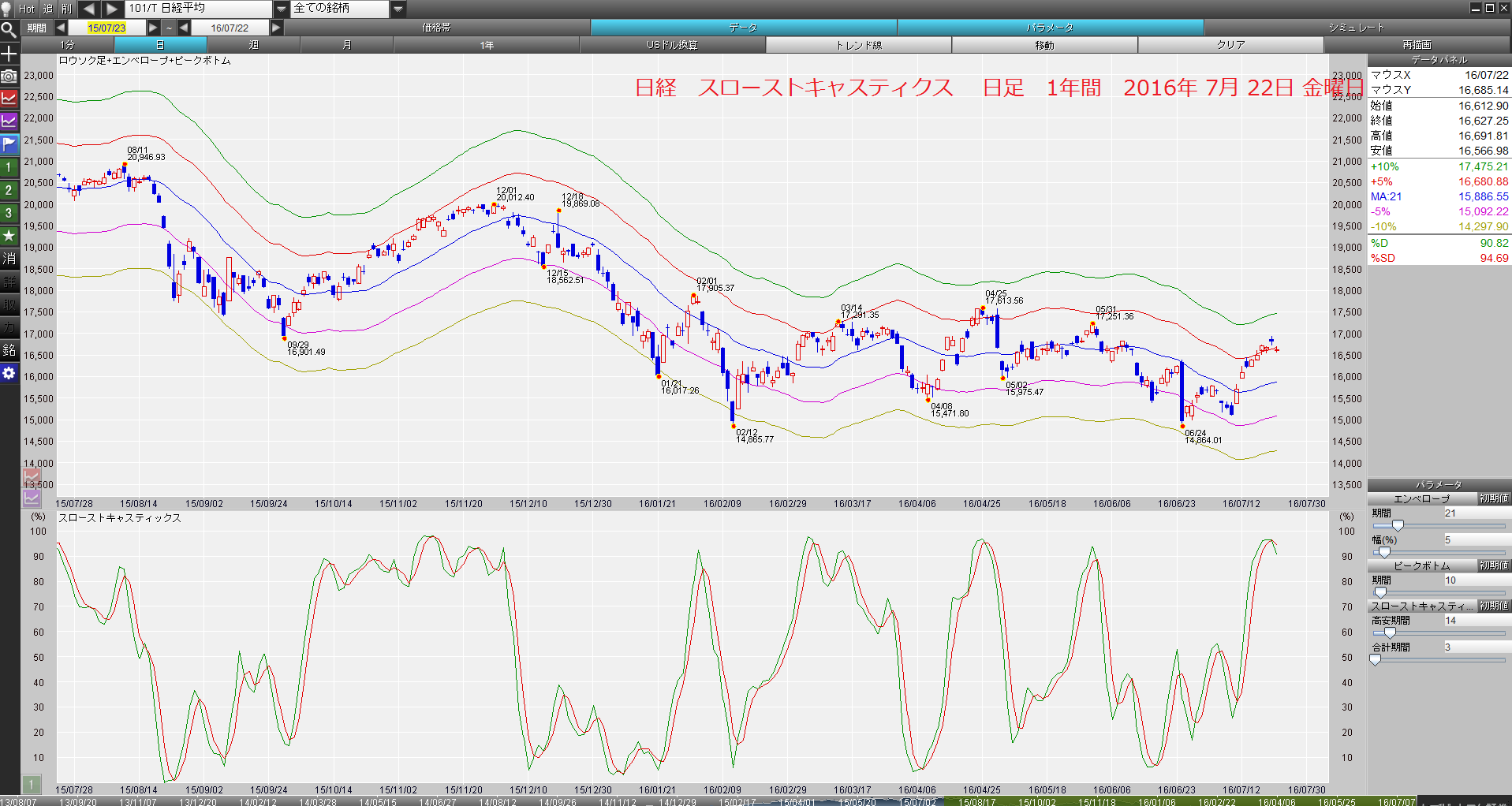Step start date 15/07/23 backward
The image size is (1512, 806).
click(61, 28)
